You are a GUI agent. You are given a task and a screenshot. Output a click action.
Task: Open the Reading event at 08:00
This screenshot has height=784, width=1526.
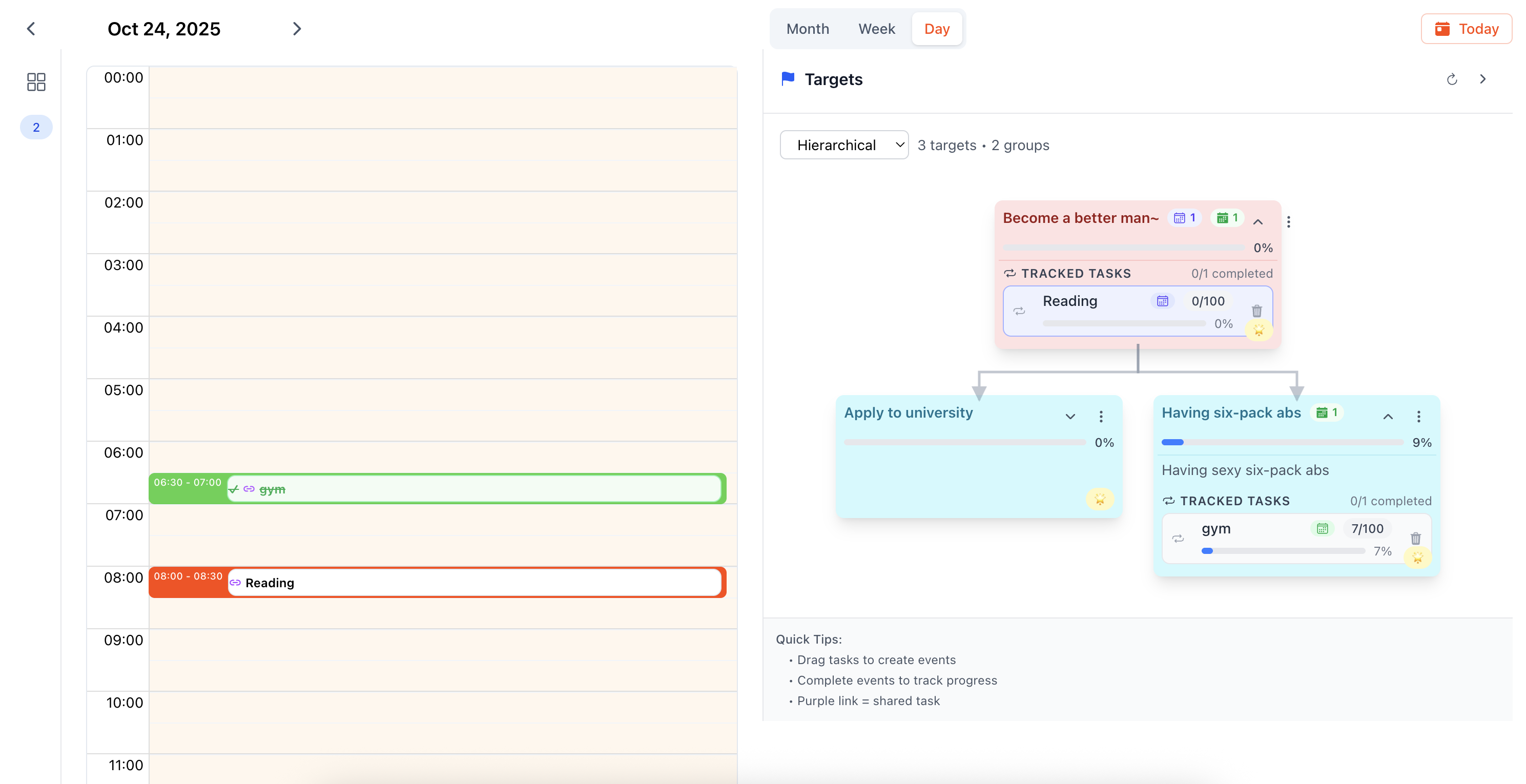437,583
